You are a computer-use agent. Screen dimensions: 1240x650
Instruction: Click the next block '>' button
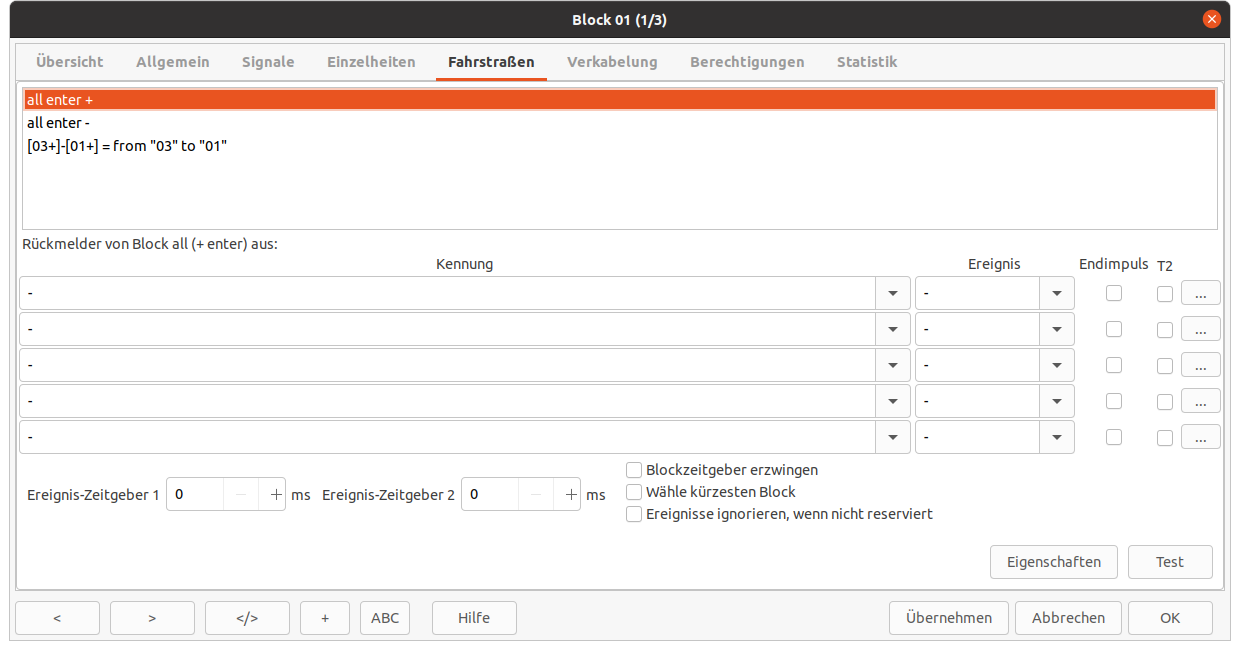coord(152,618)
